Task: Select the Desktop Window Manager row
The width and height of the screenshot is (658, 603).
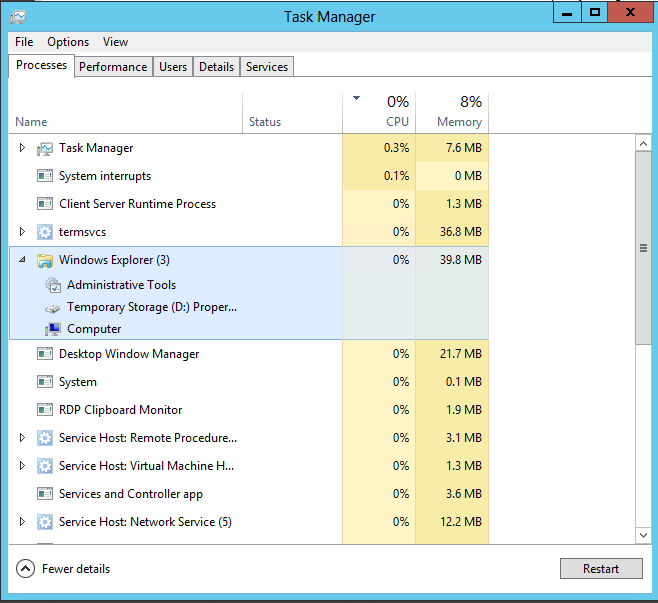Action: coord(248,354)
